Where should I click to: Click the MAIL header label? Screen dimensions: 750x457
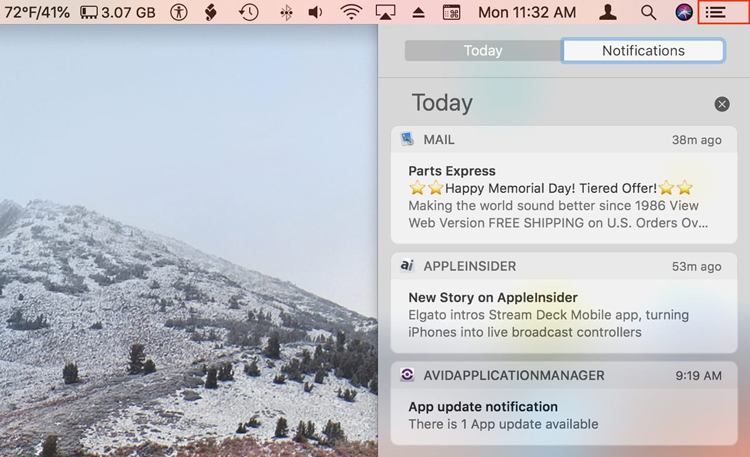(439, 140)
